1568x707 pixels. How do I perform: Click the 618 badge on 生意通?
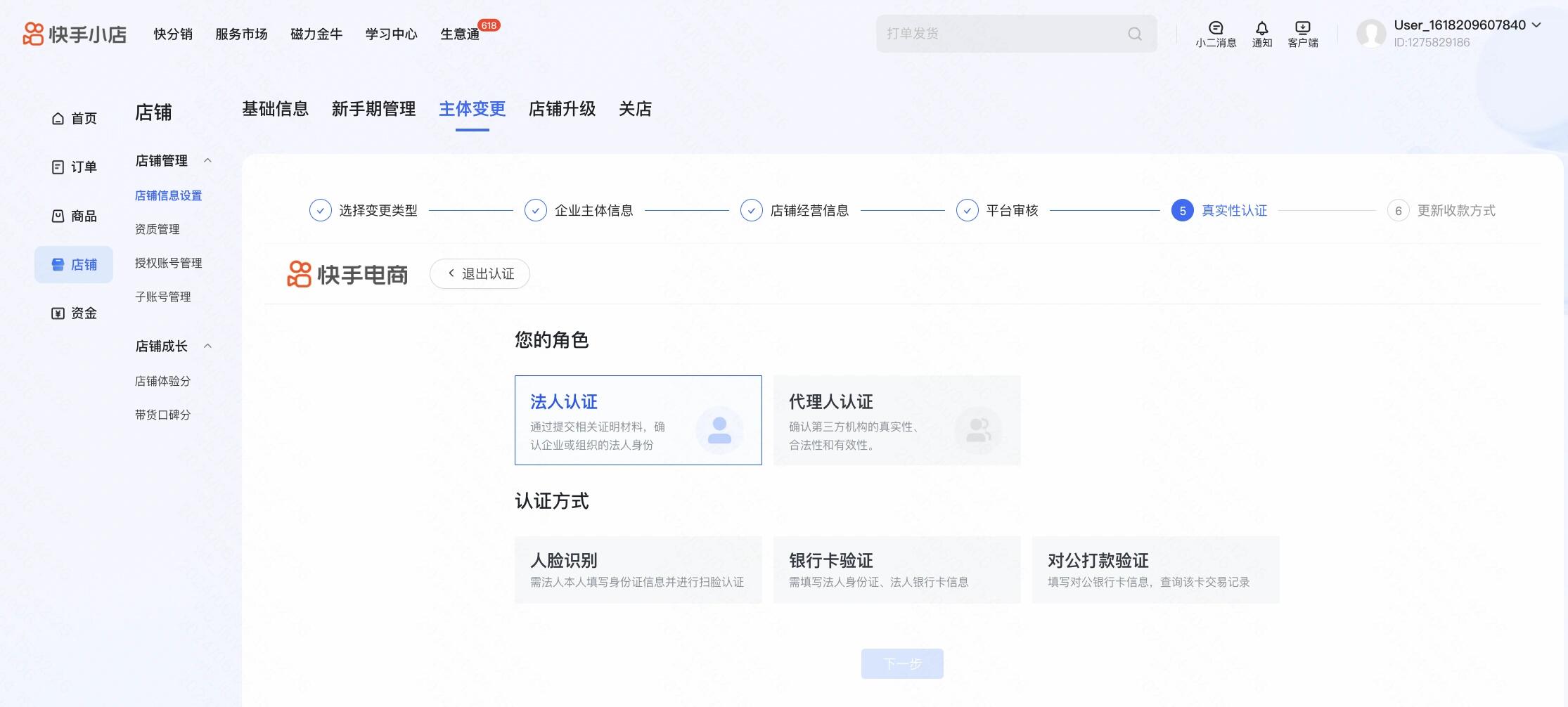pos(489,25)
